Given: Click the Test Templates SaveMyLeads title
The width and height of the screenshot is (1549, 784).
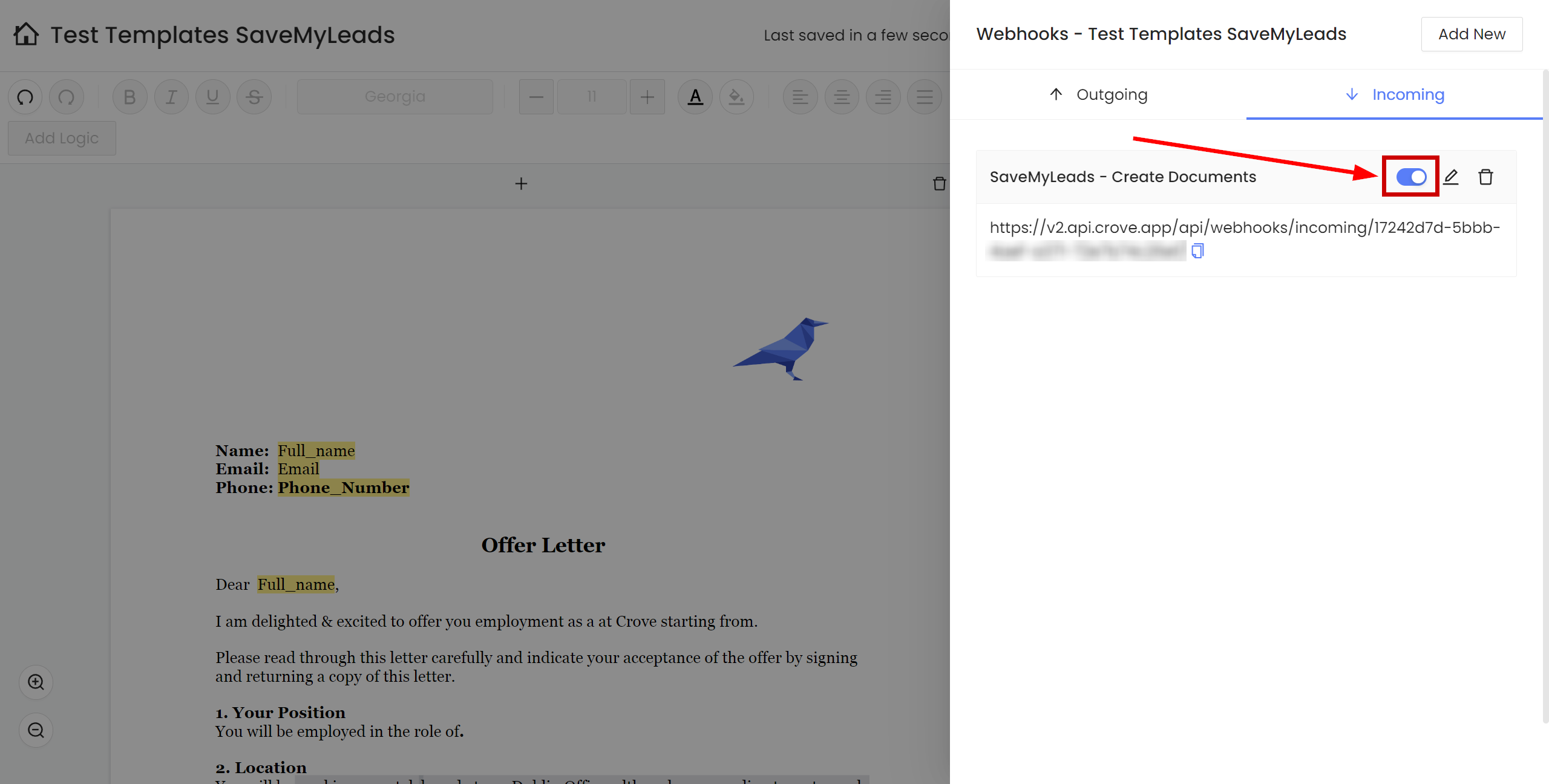Looking at the screenshot, I should click(x=223, y=34).
